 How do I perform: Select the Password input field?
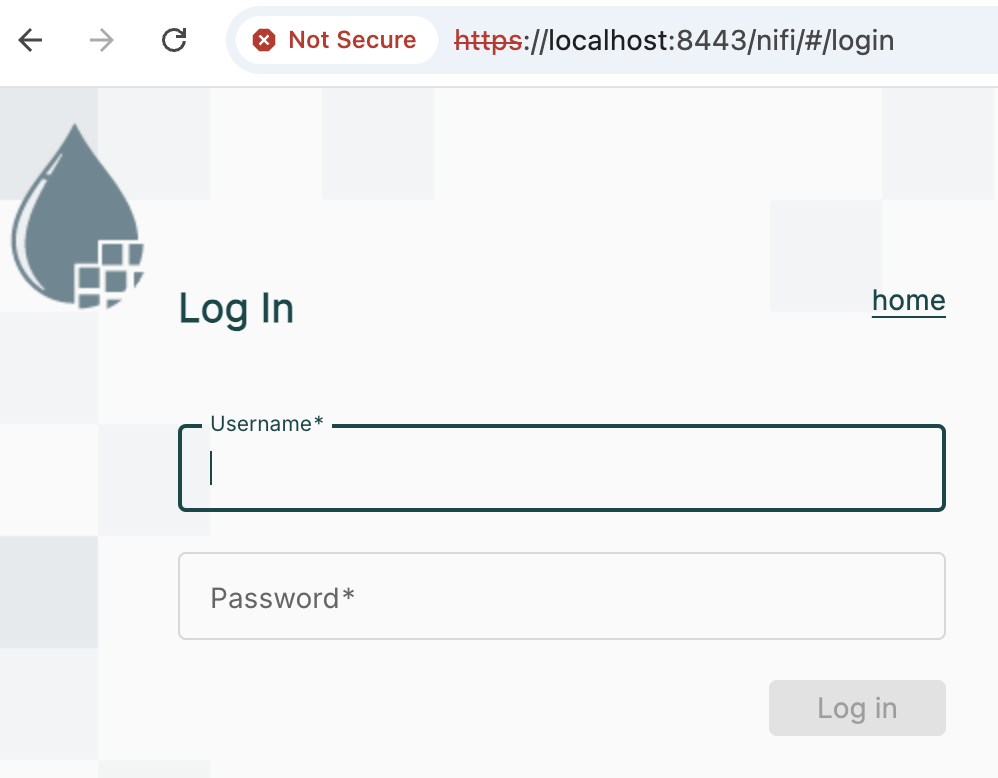click(x=561, y=596)
